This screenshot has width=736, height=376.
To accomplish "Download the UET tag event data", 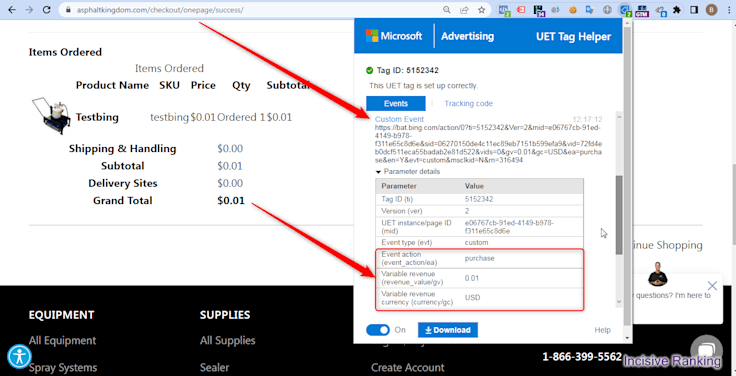I will click(x=448, y=330).
